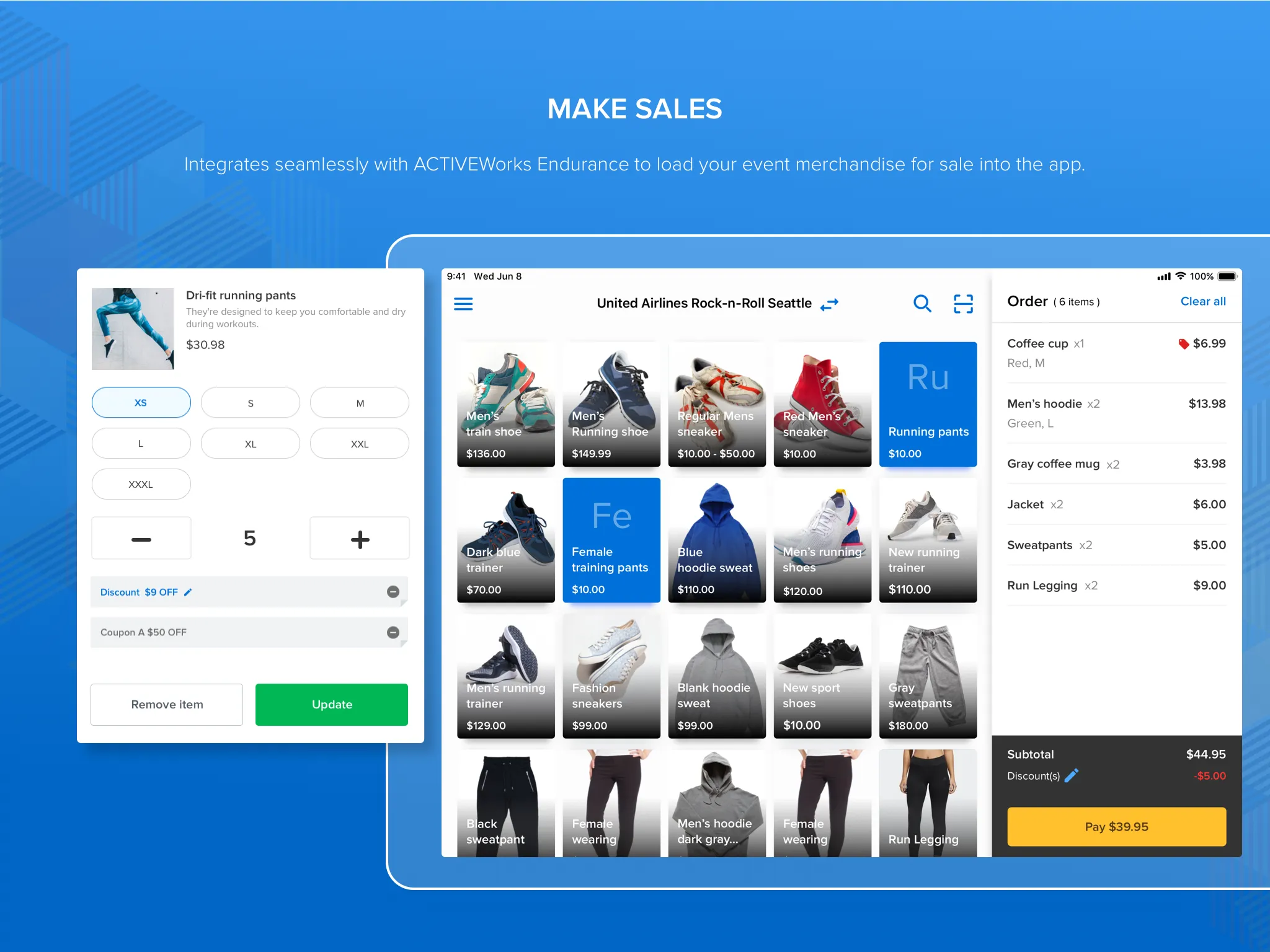Select size XXXL for running pants
This screenshot has height=952, width=1270.
[140, 485]
